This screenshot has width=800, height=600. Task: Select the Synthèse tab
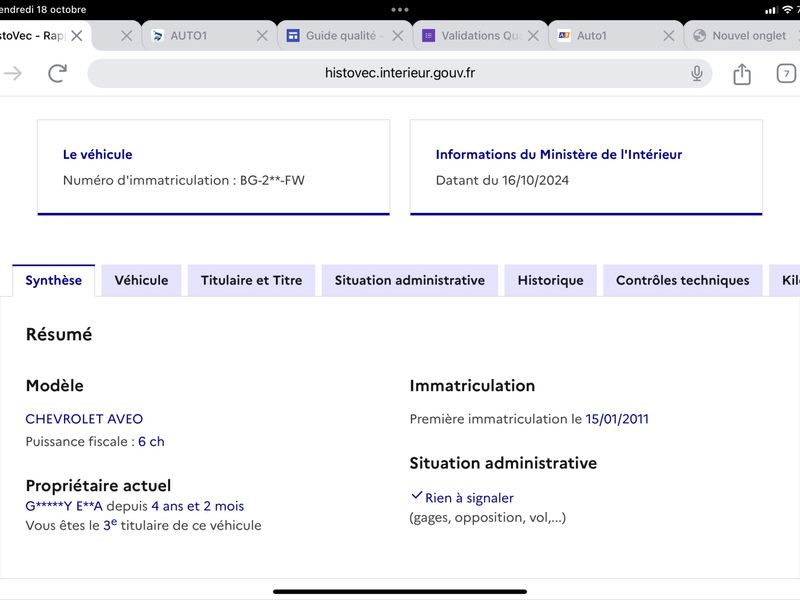tap(54, 280)
